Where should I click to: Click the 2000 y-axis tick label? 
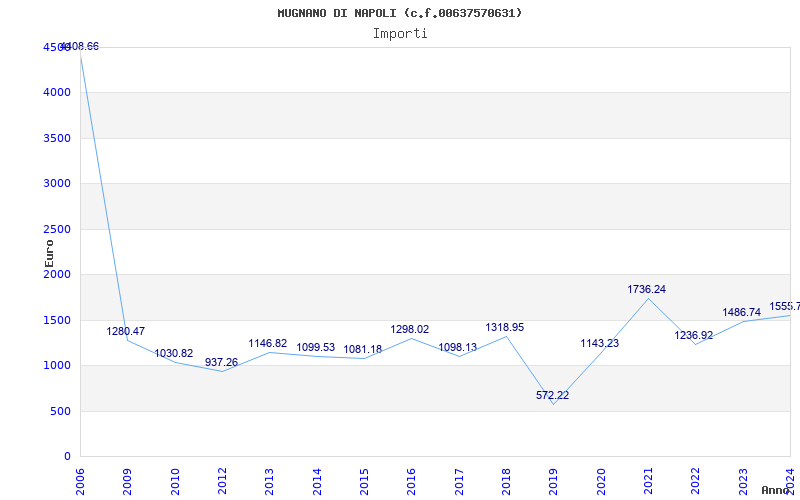(x=57, y=274)
